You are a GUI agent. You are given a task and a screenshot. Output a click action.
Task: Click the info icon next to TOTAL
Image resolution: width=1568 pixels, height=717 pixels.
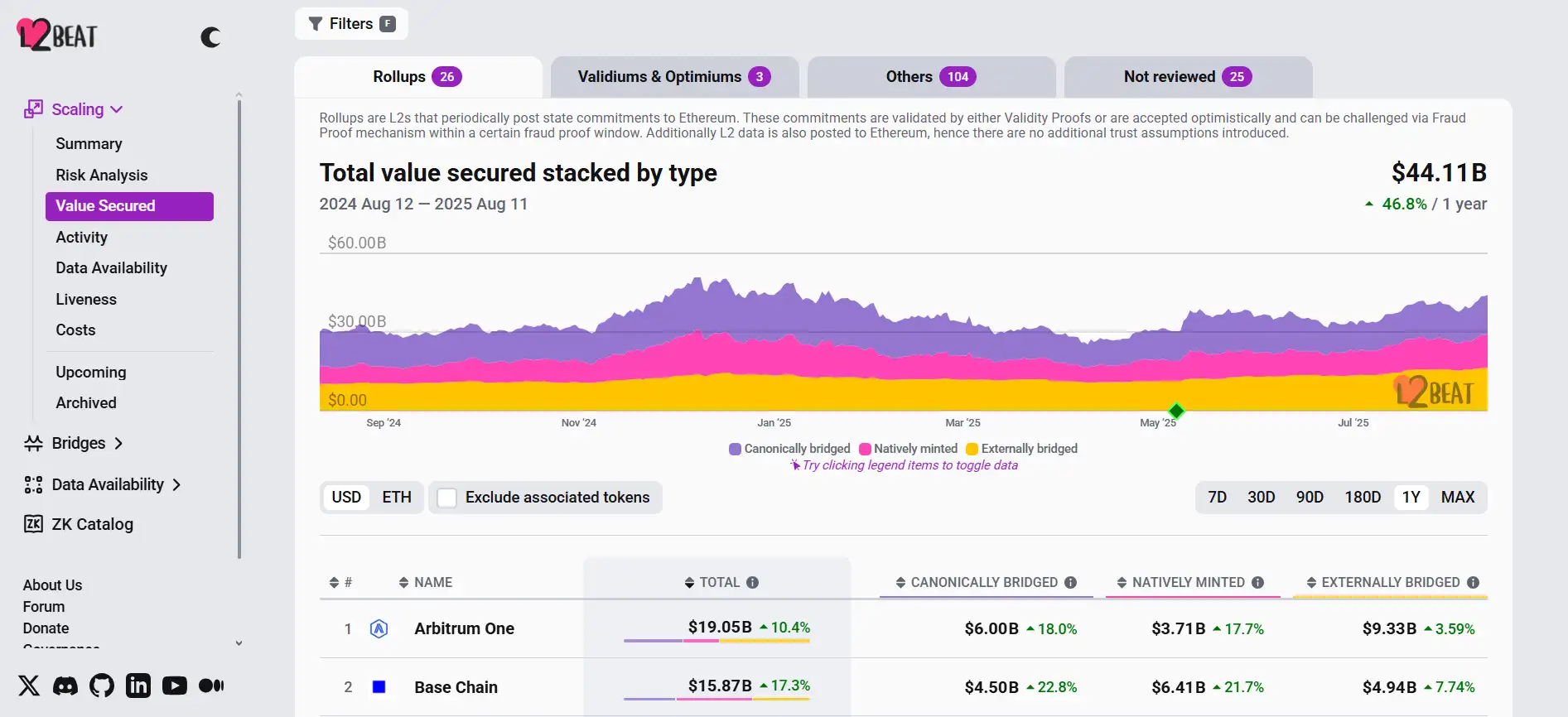coord(752,583)
